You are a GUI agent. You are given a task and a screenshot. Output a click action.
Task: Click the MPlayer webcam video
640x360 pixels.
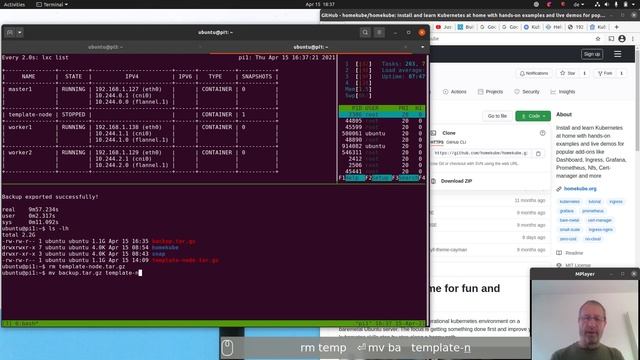click(585, 320)
